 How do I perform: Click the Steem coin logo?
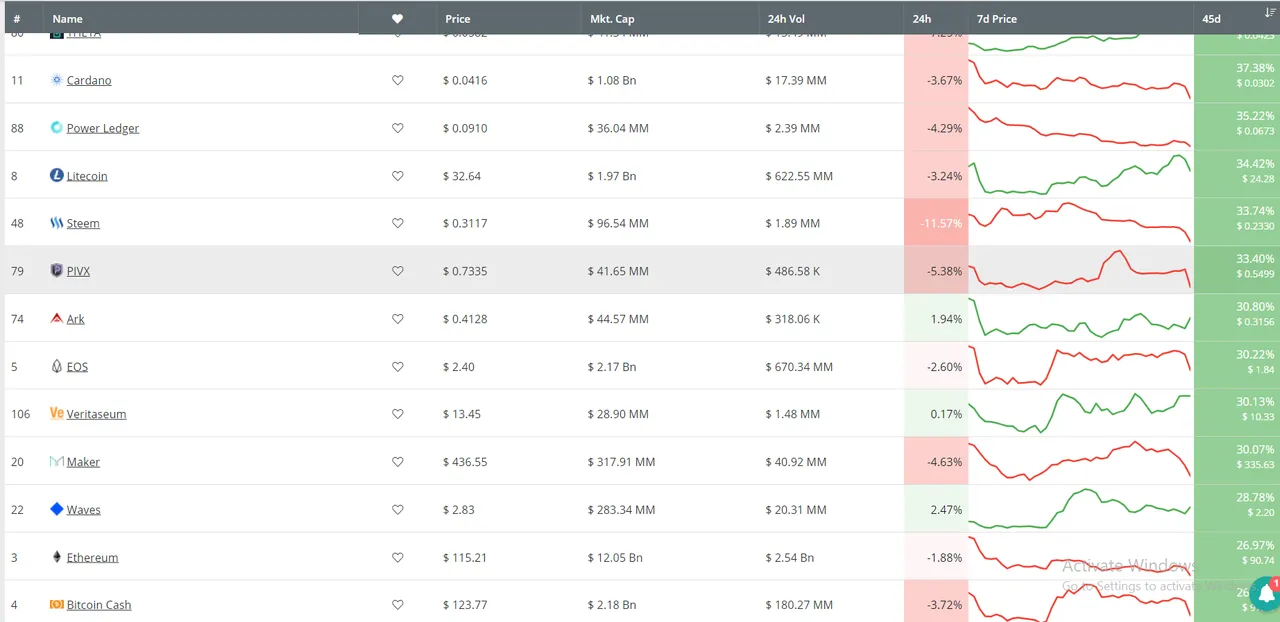(57, 223)
